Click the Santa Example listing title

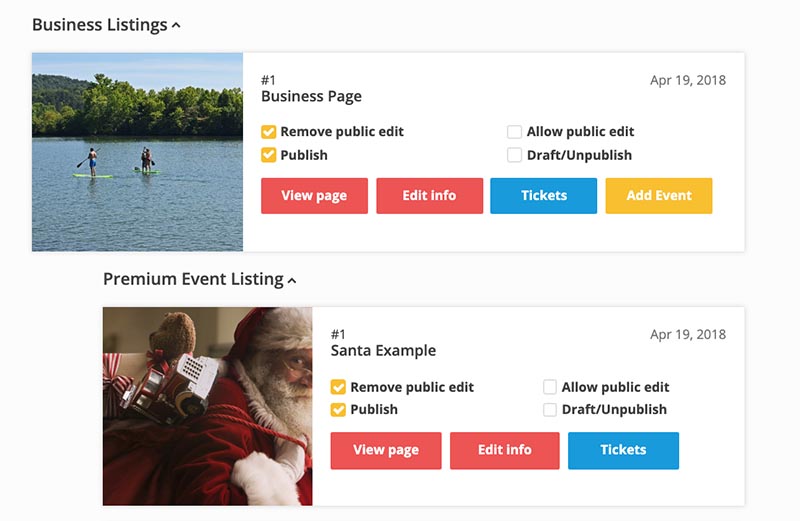[x=383, y=351]
